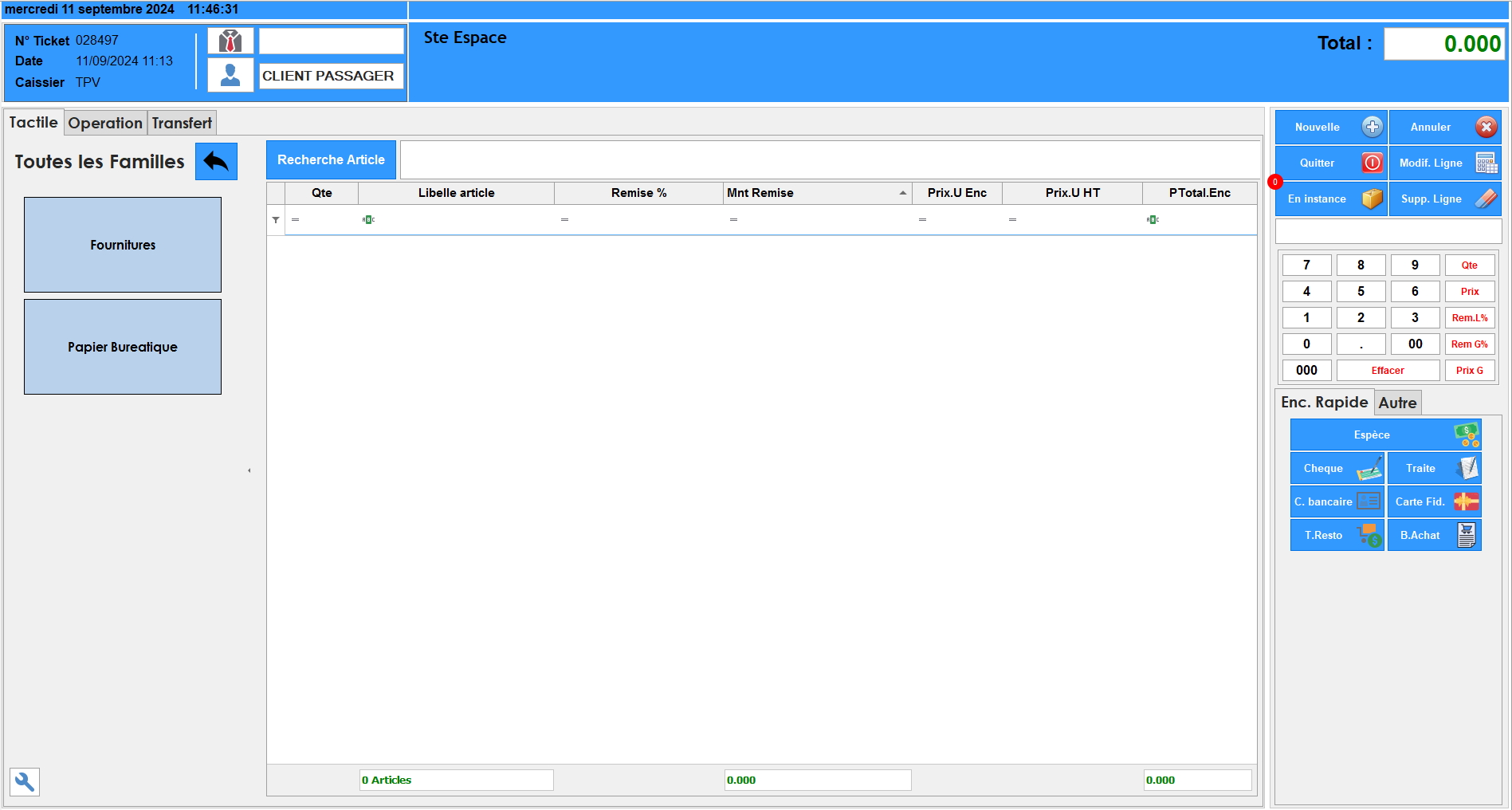Click the Traite document icon
1512x810 pixels.
pos(1467,468)
